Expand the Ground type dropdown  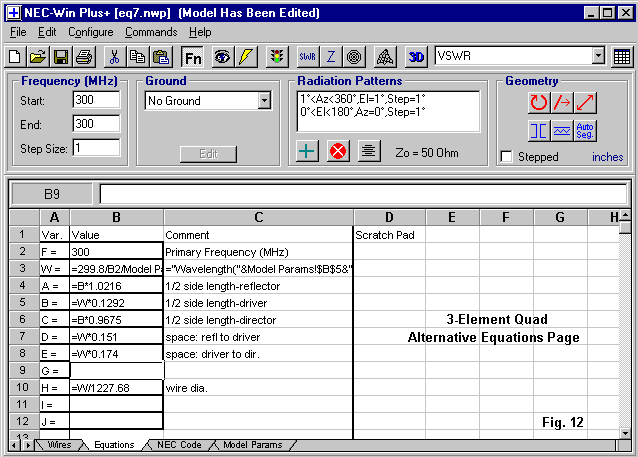click(x=264, y=101)
